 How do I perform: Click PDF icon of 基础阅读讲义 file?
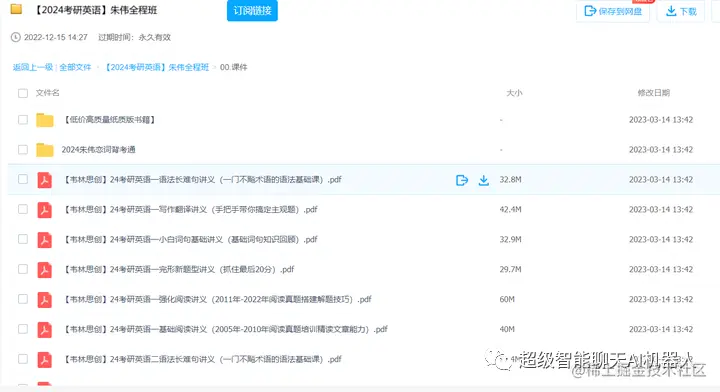(x=45, y=330)
